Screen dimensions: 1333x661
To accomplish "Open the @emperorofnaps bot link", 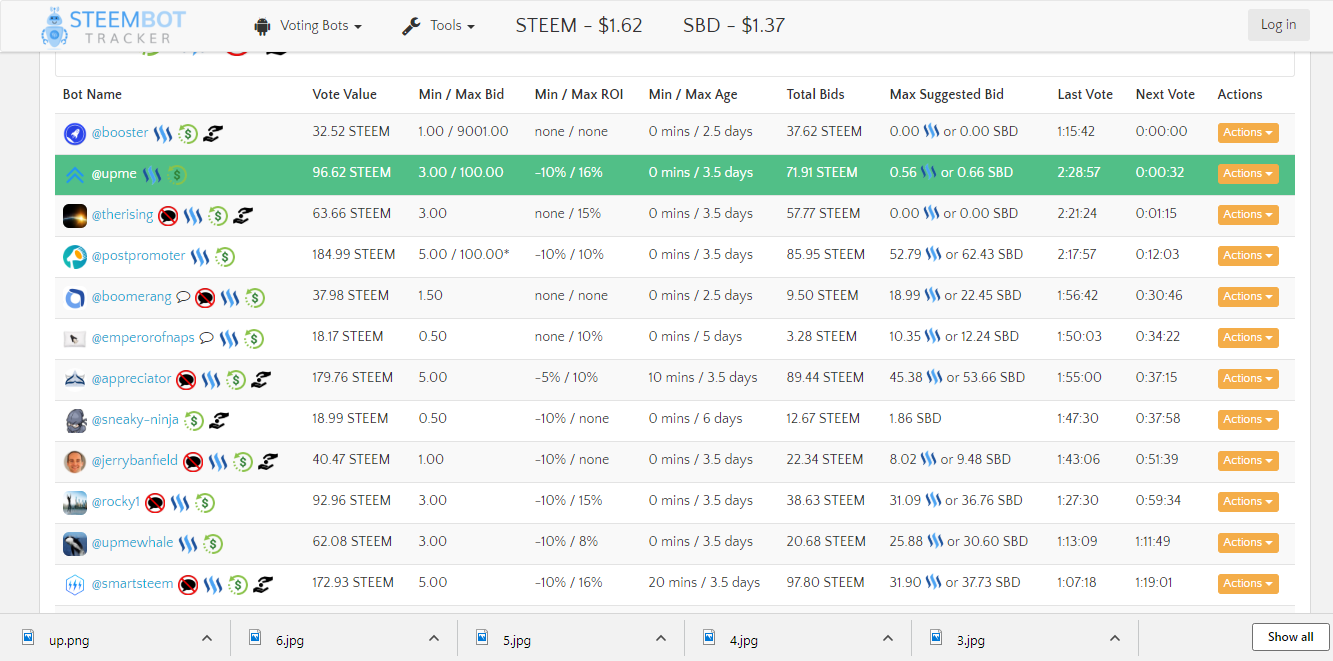I will pyautogui.click(x=143, y=337).
